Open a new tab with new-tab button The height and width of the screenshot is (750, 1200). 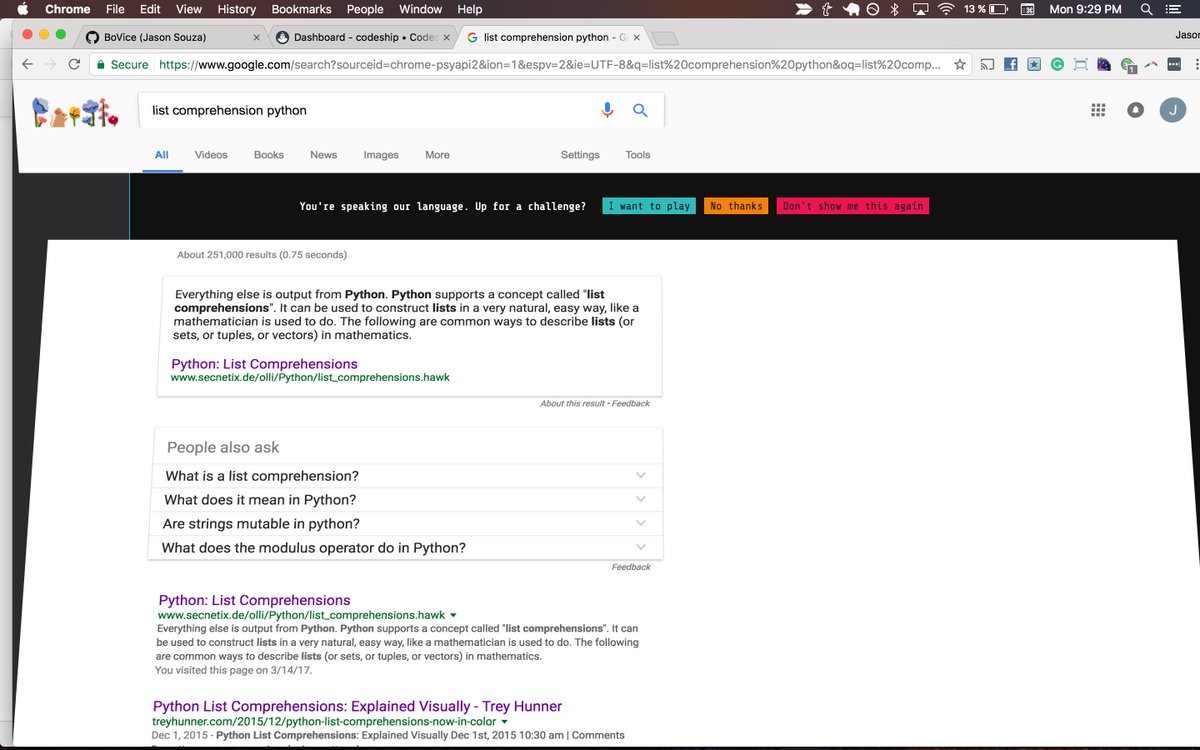coord(665,38)
